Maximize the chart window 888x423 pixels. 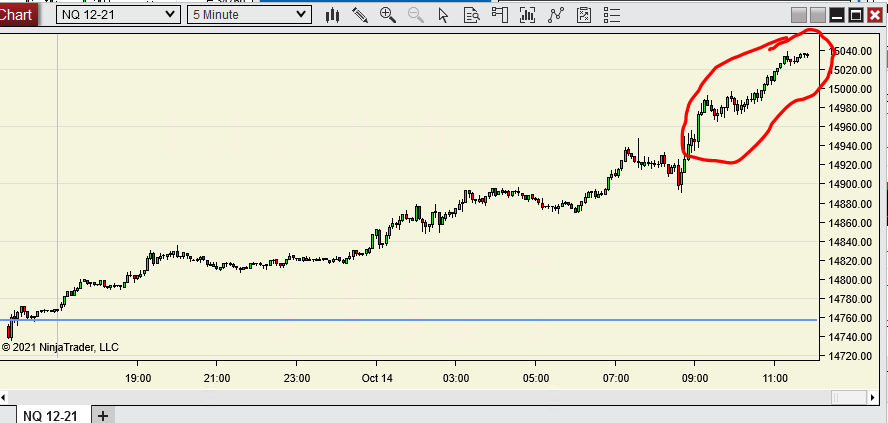coord(856,15)
